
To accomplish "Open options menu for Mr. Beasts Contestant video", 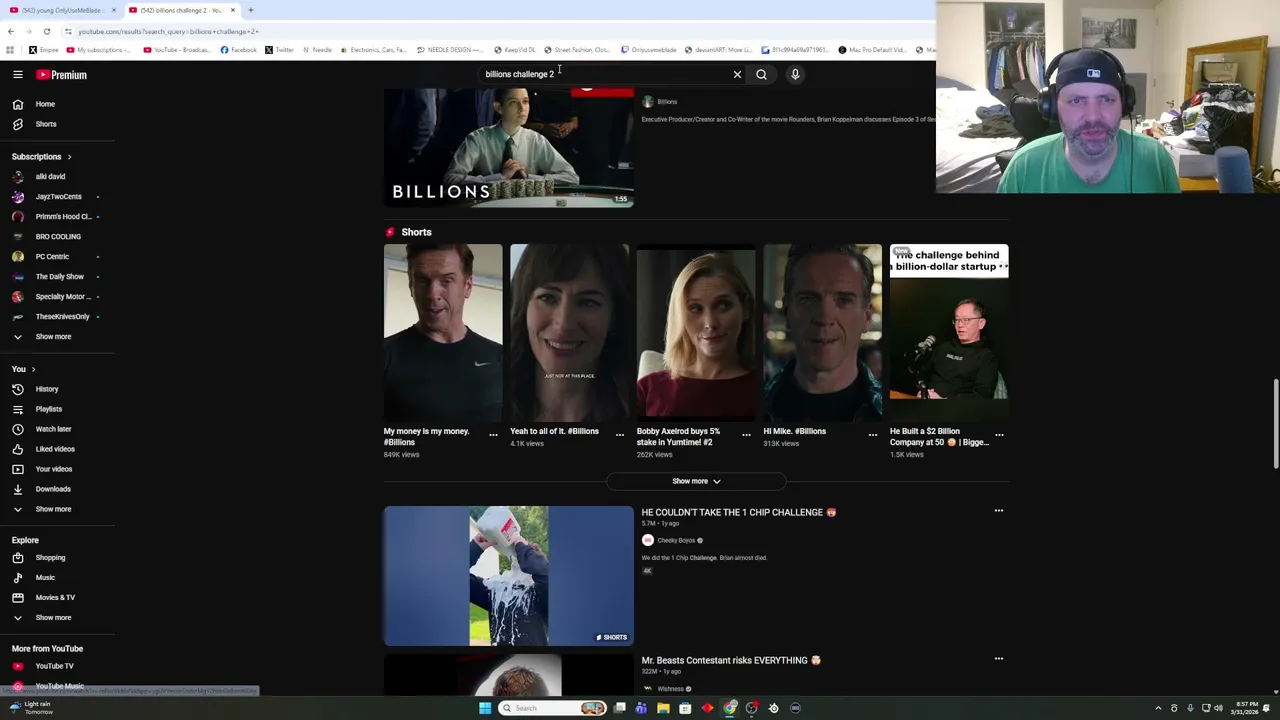I will (x=998, y=659).
